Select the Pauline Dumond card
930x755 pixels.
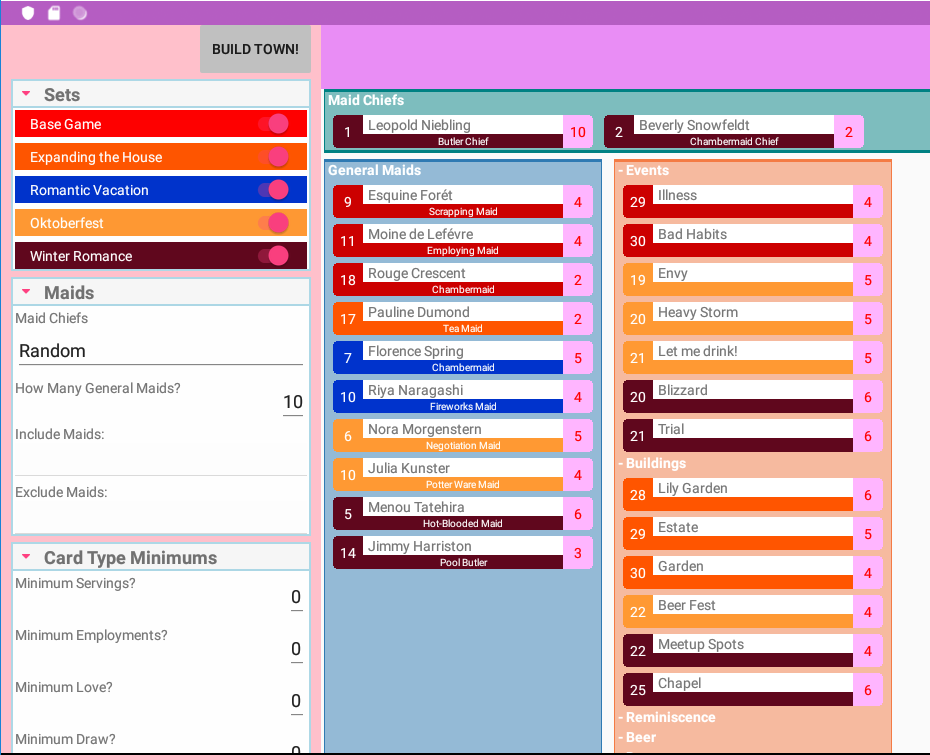tap(463, 319)
